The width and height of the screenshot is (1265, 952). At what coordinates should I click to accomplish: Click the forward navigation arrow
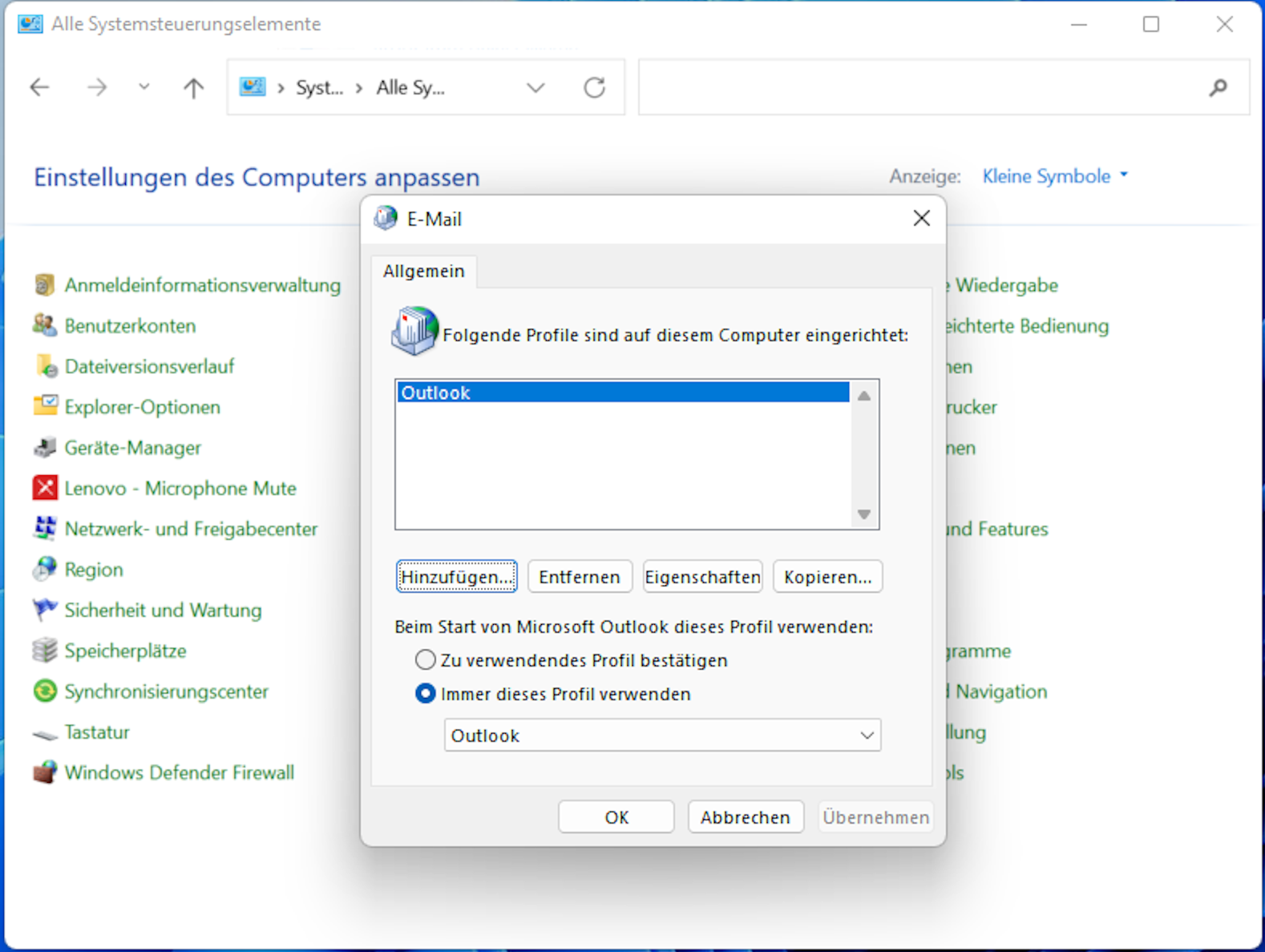coord(97,87)
